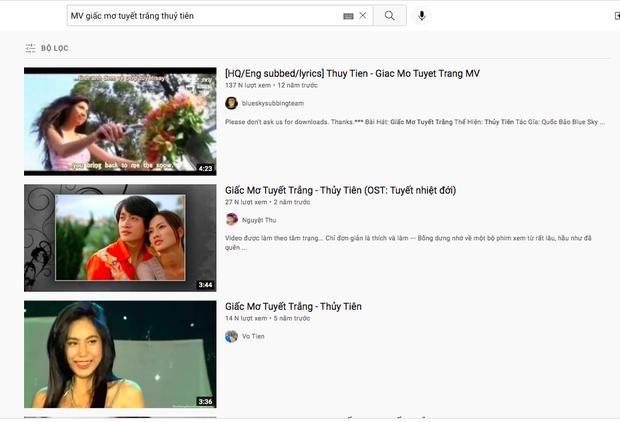Screen dimensions: 620x422
Task: Click the search field containing 'MV giấc mơ tuyết trắng'
Action: [220, 16]
